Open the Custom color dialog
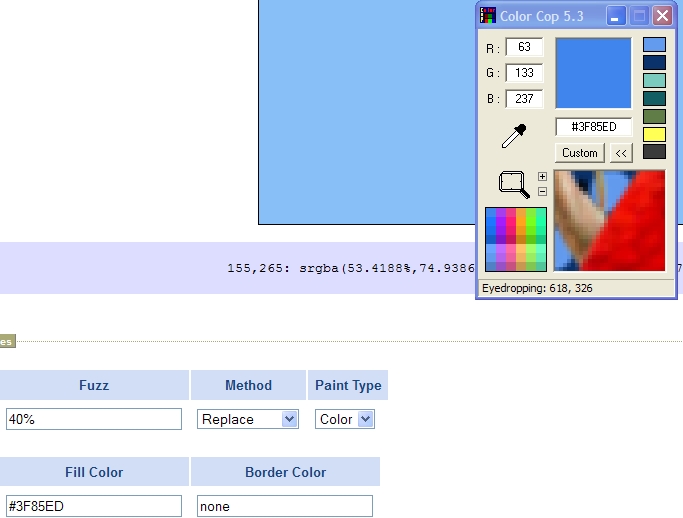 [x=579, y=153]
